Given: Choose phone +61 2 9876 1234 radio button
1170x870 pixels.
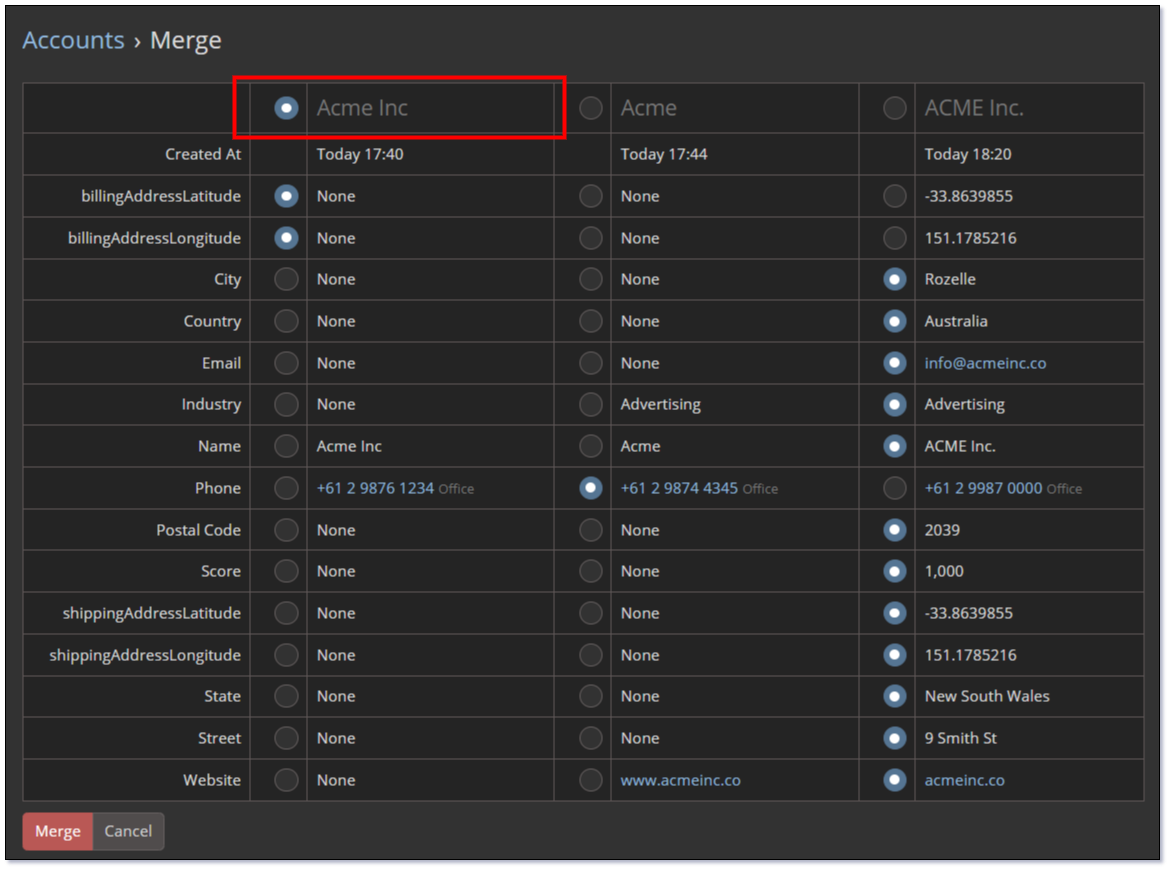Looking at the screenshot, I should (286, 488).
